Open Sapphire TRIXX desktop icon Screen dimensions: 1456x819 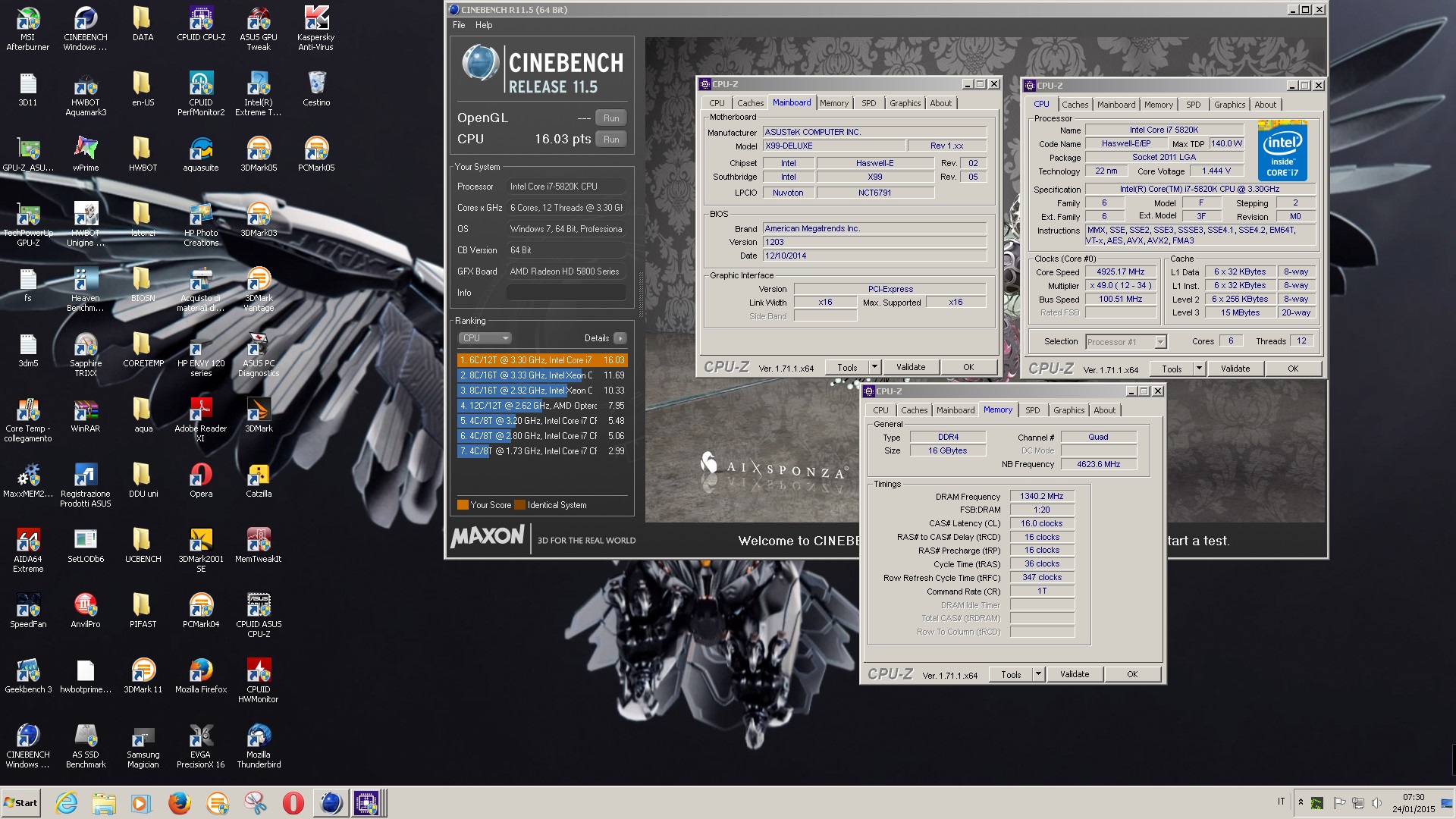click(86, 355)
